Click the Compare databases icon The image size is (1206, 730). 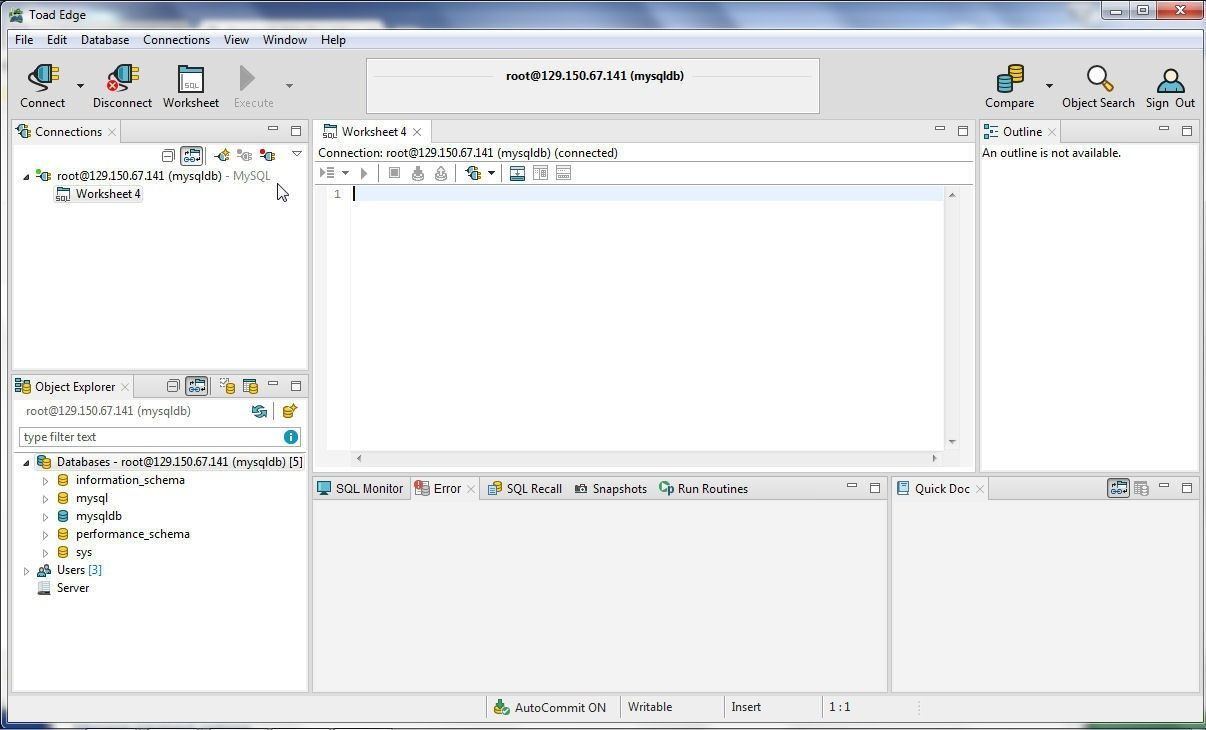click(1010, 79)
